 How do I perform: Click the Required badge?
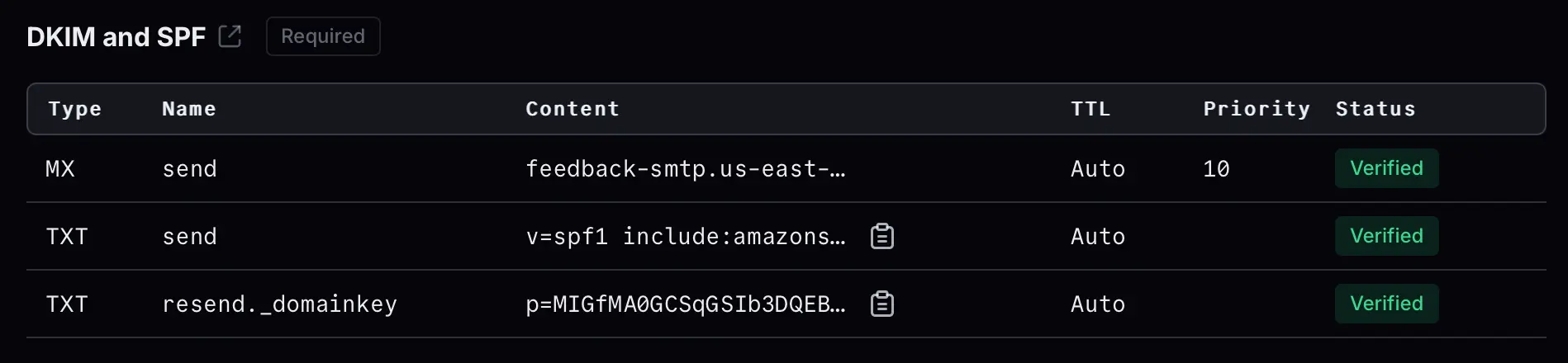[323, 36]
